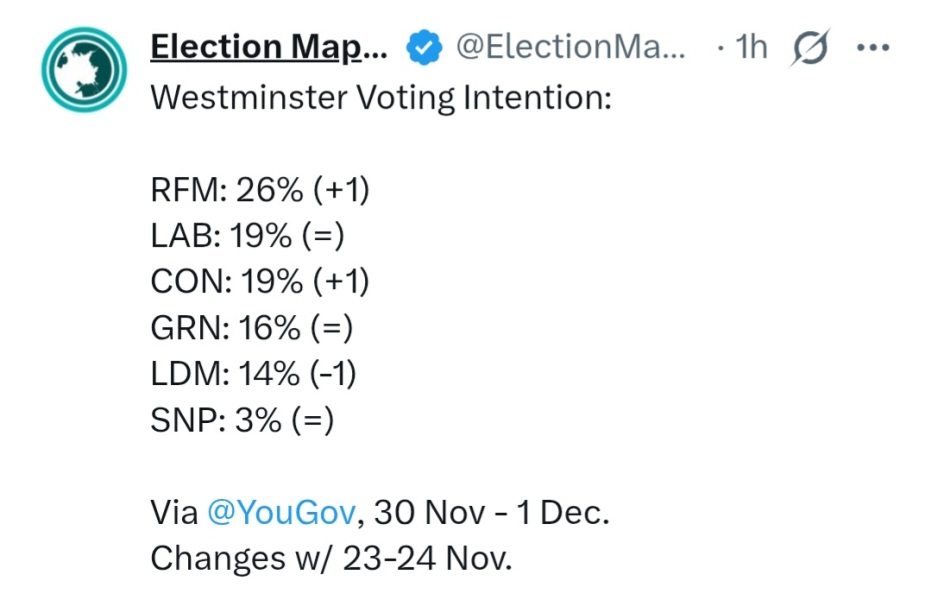Click the blue verified badge
This screenshot has height=600, width=925.
point(424,47)
